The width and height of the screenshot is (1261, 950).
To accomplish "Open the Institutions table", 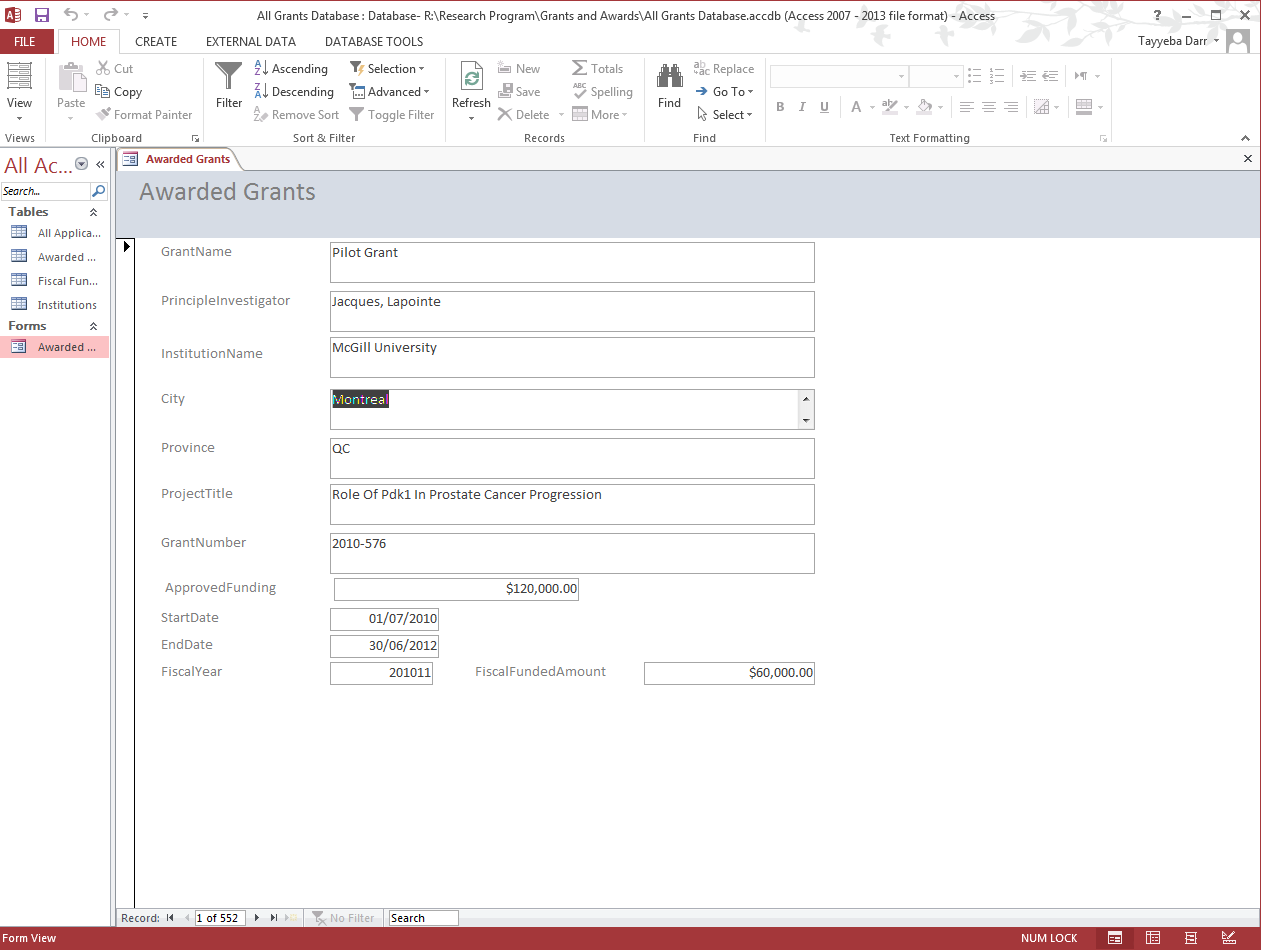I will coord(55,305).
